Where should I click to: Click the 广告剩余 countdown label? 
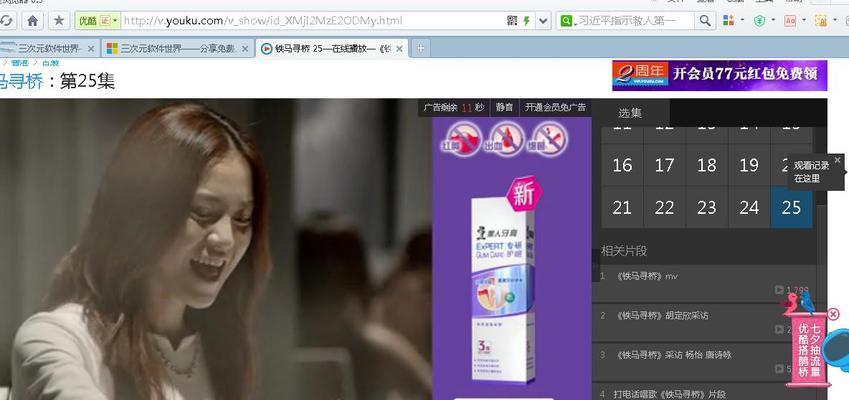coord(454,107)
